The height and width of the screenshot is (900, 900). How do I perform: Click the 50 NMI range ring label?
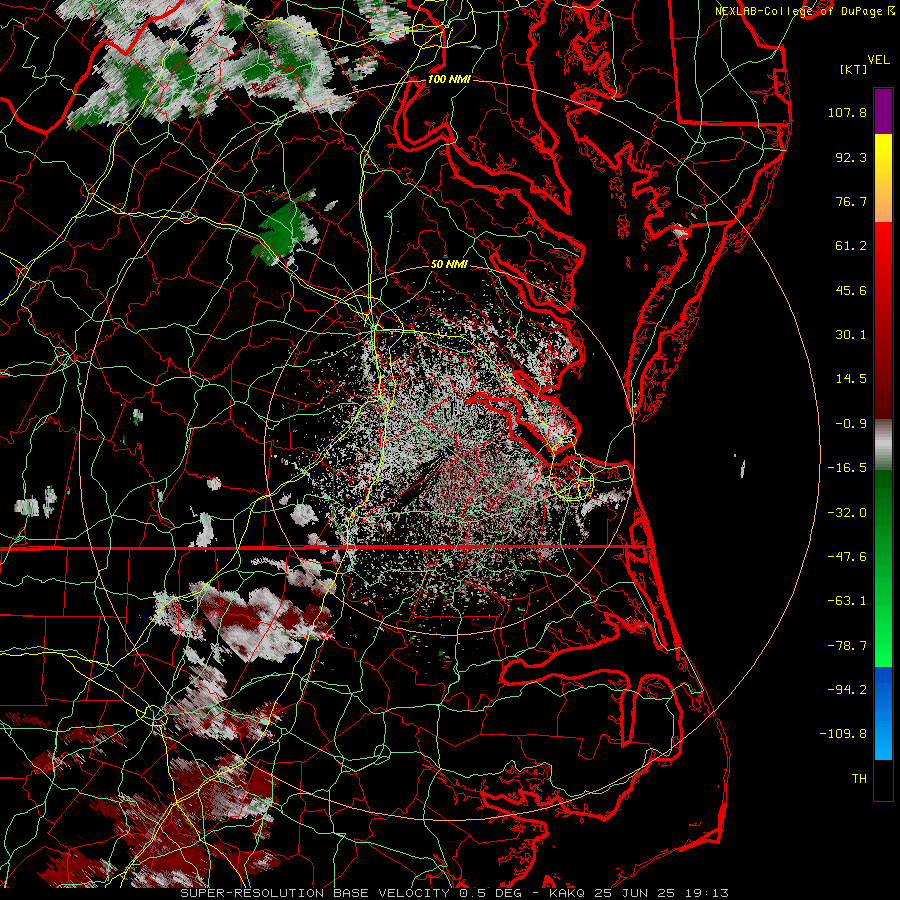coord(449,264)
